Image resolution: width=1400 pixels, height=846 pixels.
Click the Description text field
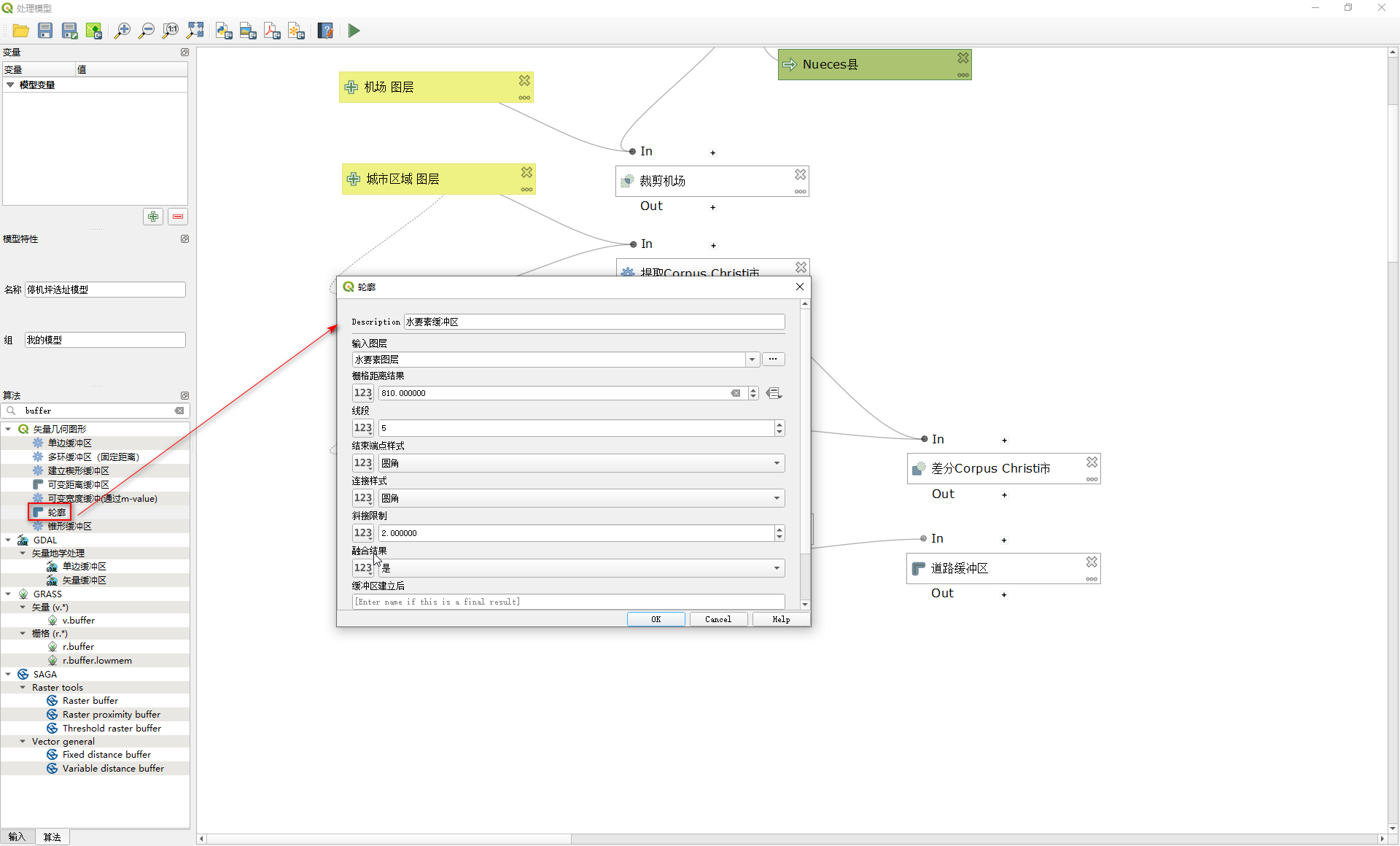click(594, 322)
